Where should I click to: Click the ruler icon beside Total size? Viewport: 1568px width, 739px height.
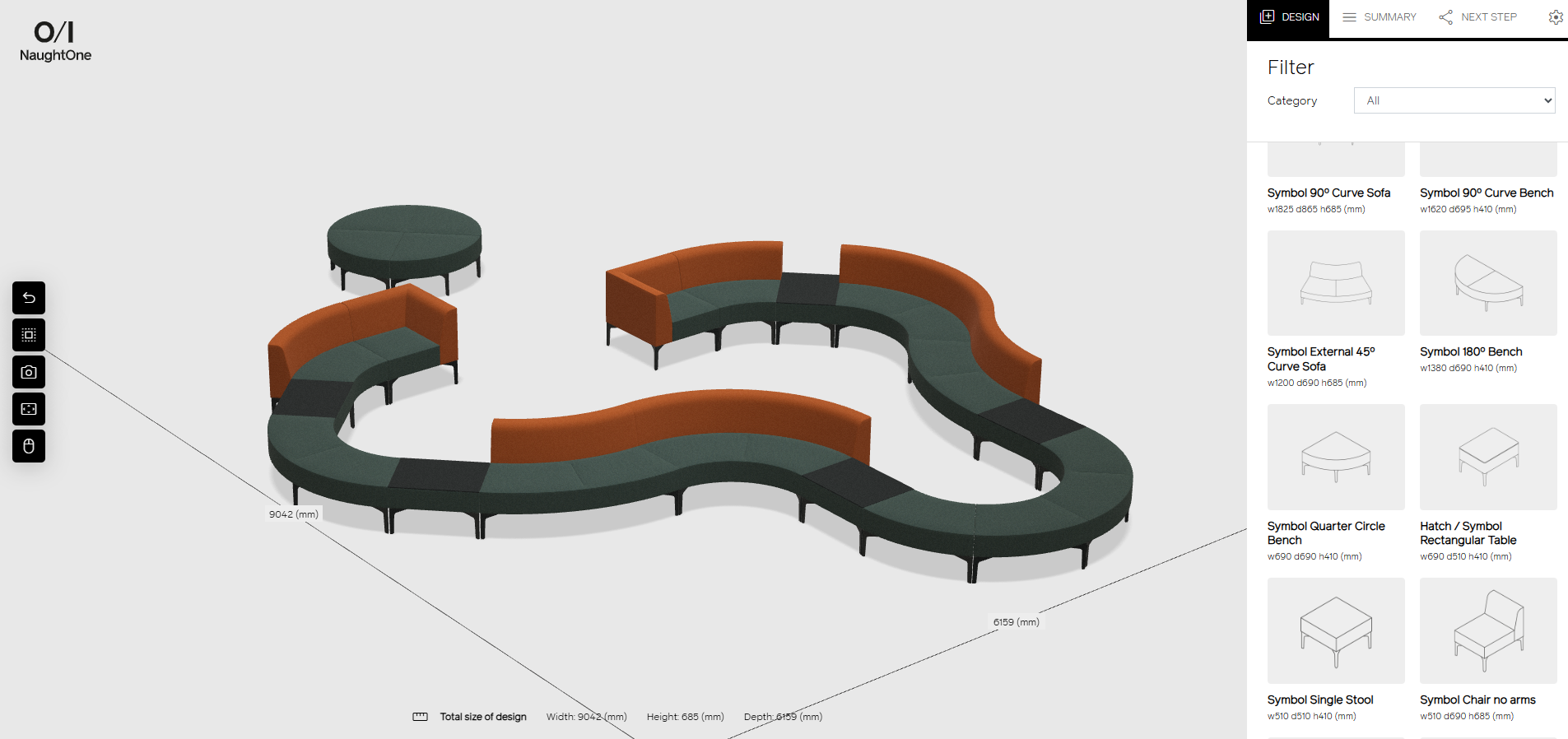[420, 717]
